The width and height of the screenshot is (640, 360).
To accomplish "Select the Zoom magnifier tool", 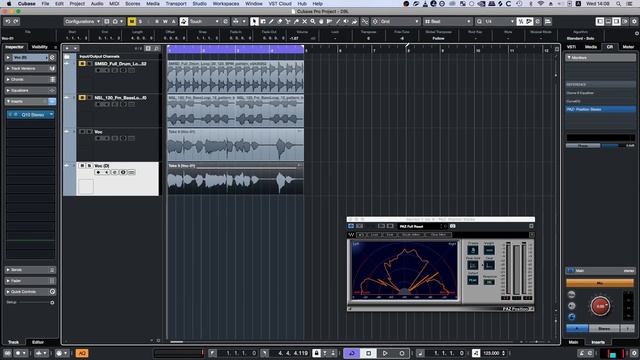I will tap(313, 21).
